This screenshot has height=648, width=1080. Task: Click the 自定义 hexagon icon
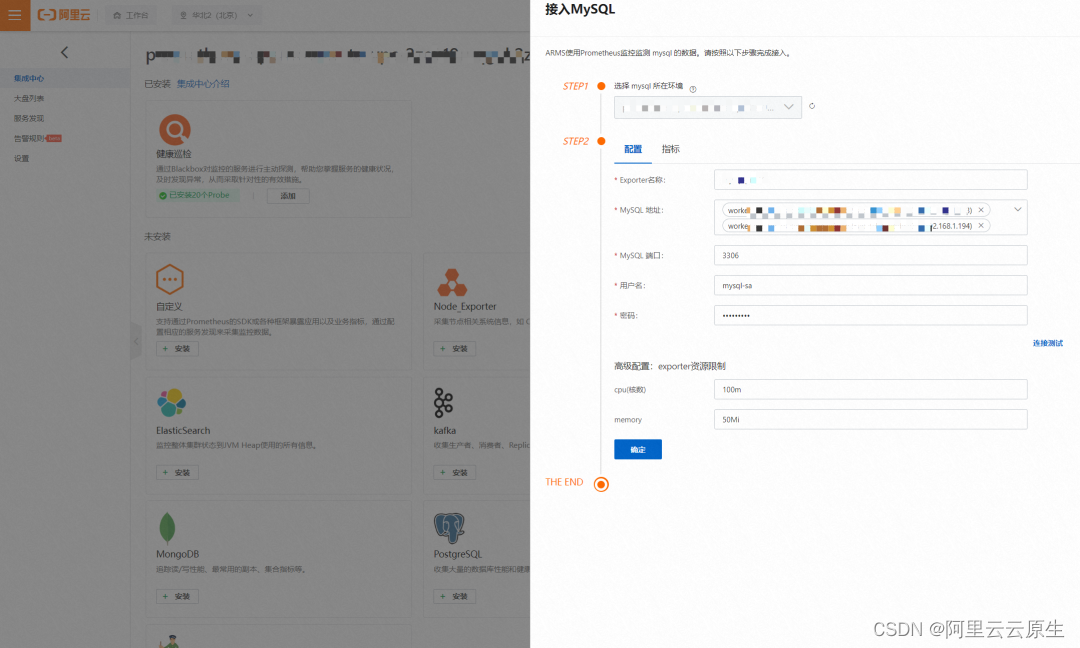point(169,280)
